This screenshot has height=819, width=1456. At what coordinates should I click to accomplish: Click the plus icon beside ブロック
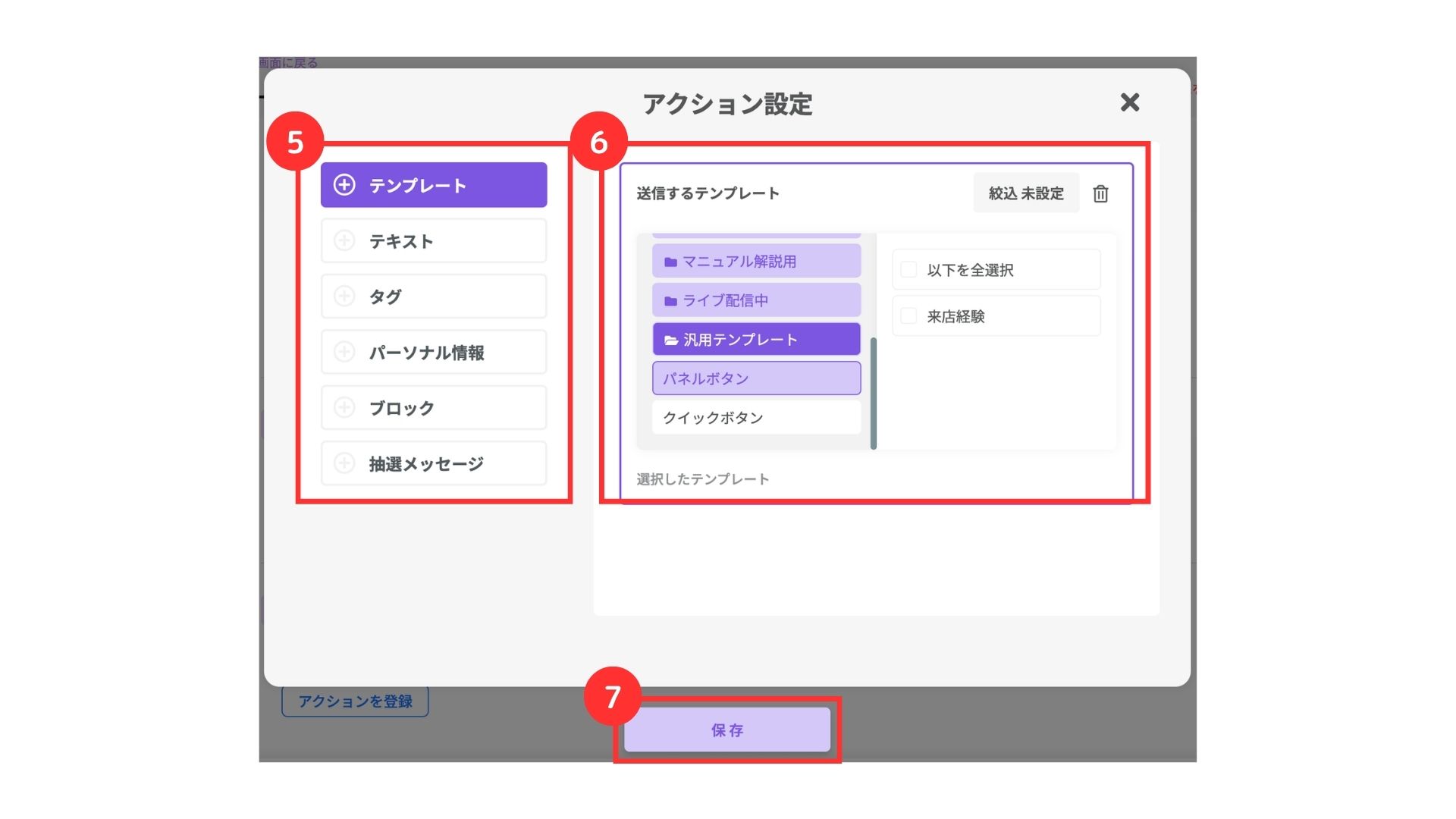pyautogui.click(x=344, y=408)
